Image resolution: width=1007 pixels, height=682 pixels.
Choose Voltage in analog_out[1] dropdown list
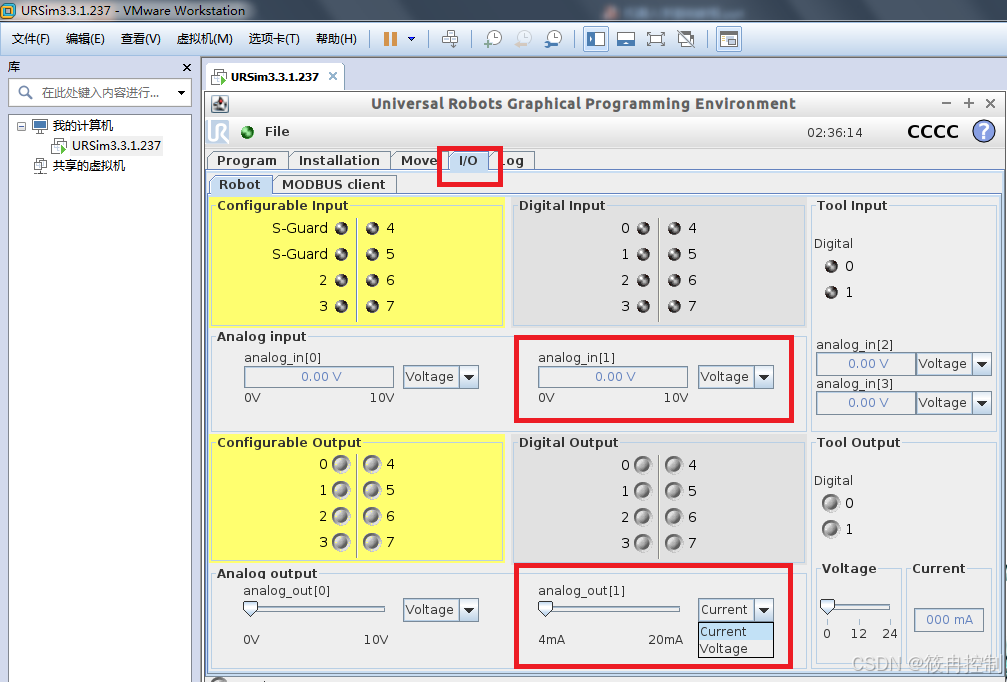tap(735, 649)
